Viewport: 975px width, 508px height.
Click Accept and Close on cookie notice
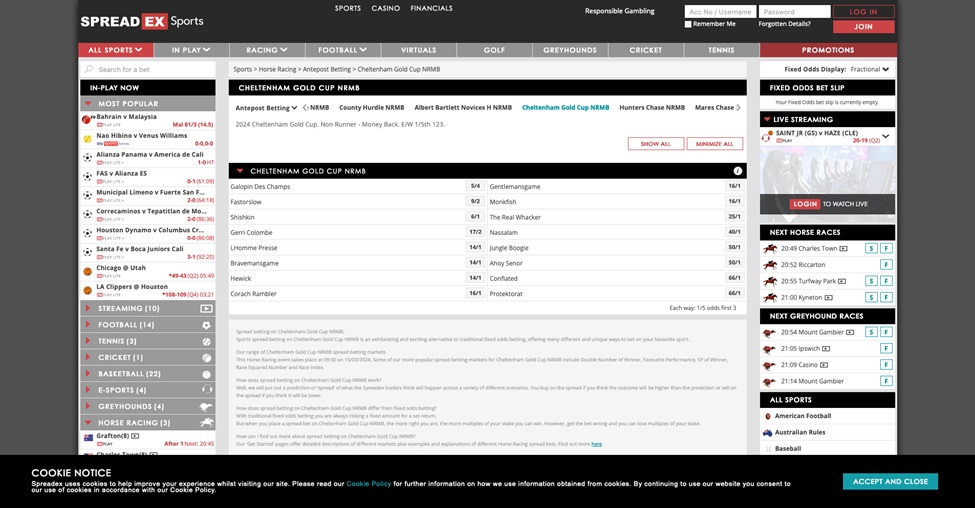click(890, 481)
